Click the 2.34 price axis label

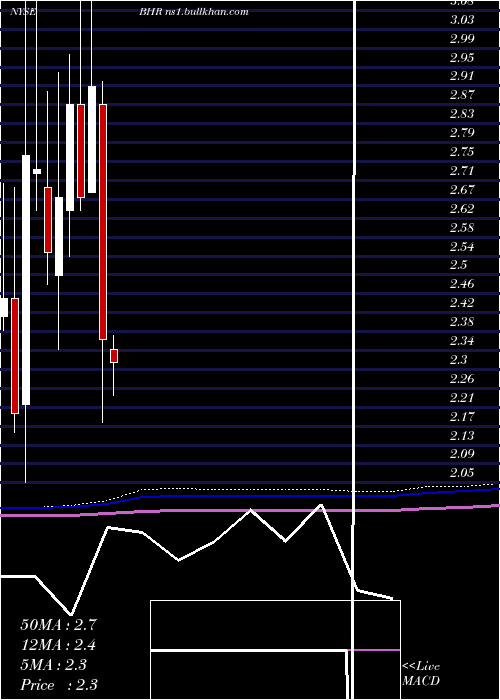pyautogui.click(x=462, y=341)
